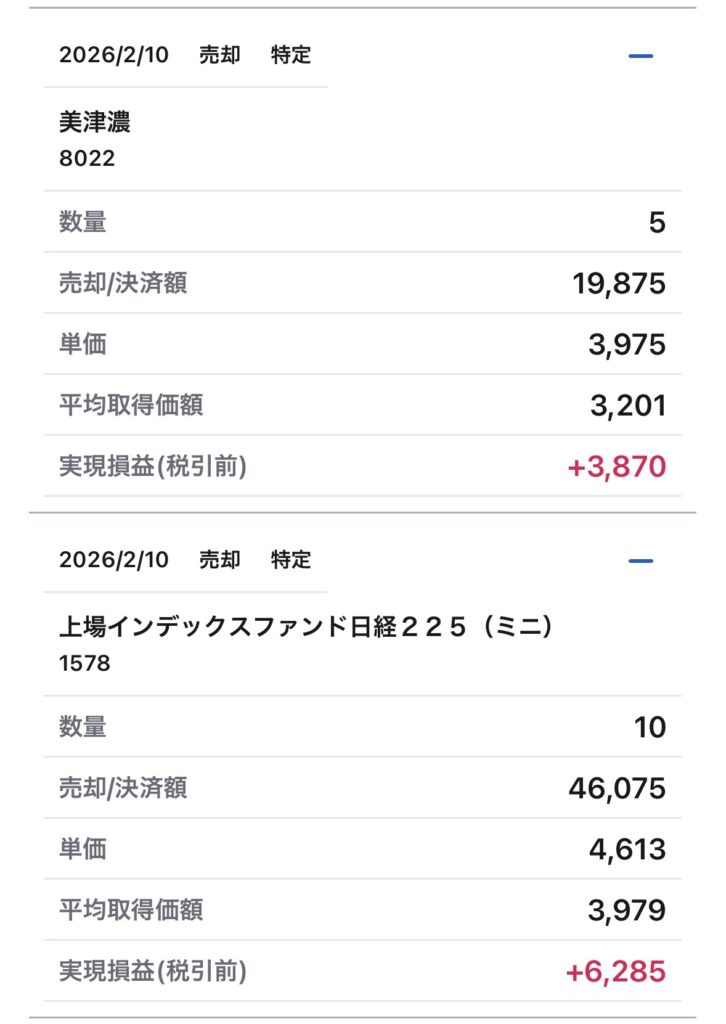Click the quantity value 10
Image resolution: width=726 pixels, height=1024 pixels.
point(650,727)
